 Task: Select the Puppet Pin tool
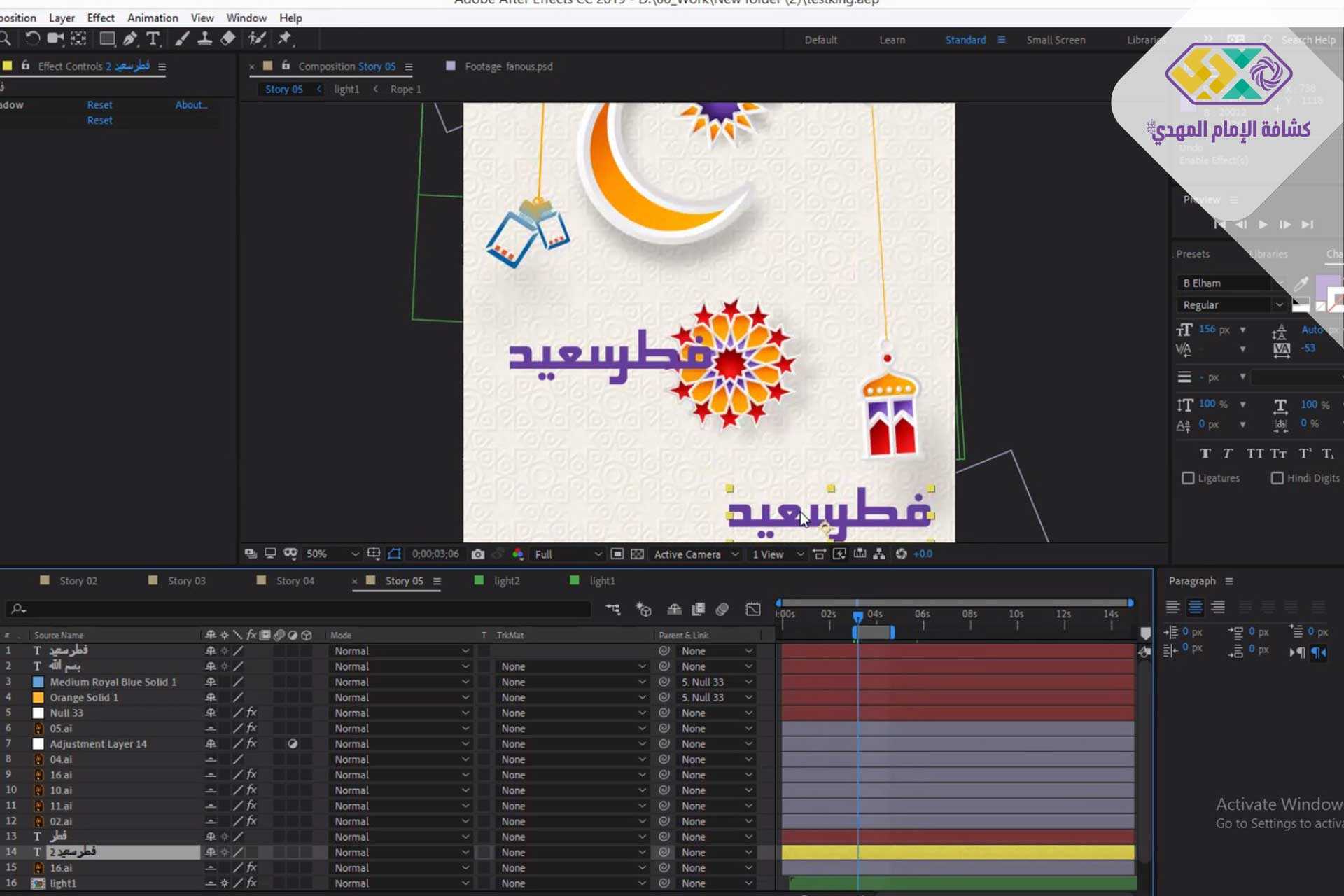[x=284, y=38]
